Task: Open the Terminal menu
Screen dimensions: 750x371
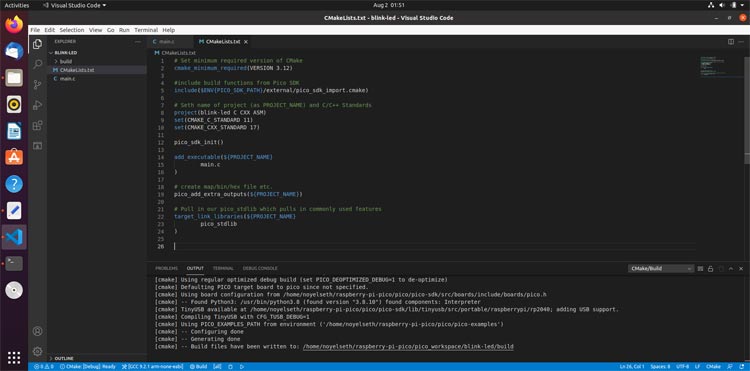Action: click(146, 30)
